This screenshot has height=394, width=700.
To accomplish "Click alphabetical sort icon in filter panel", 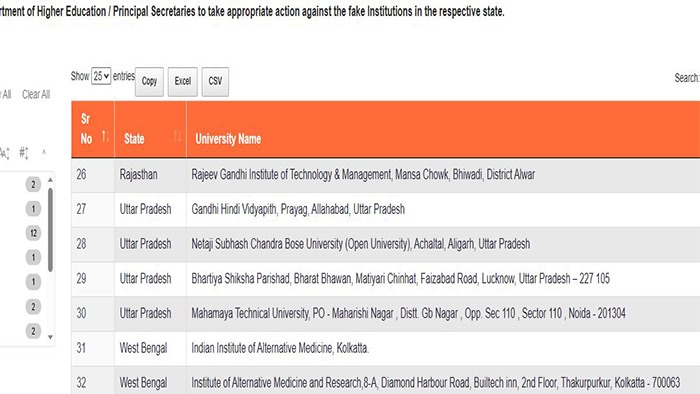I will click(x=5, y=153).
